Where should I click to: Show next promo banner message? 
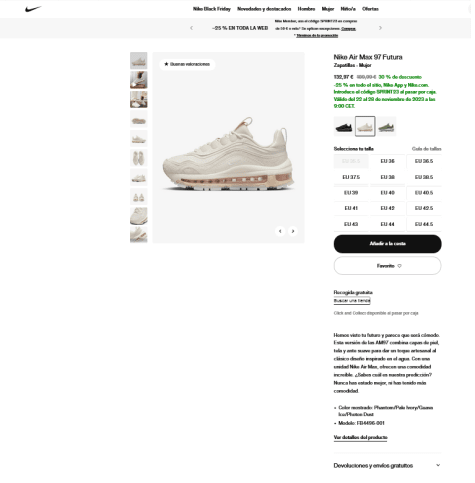(380, 28)
